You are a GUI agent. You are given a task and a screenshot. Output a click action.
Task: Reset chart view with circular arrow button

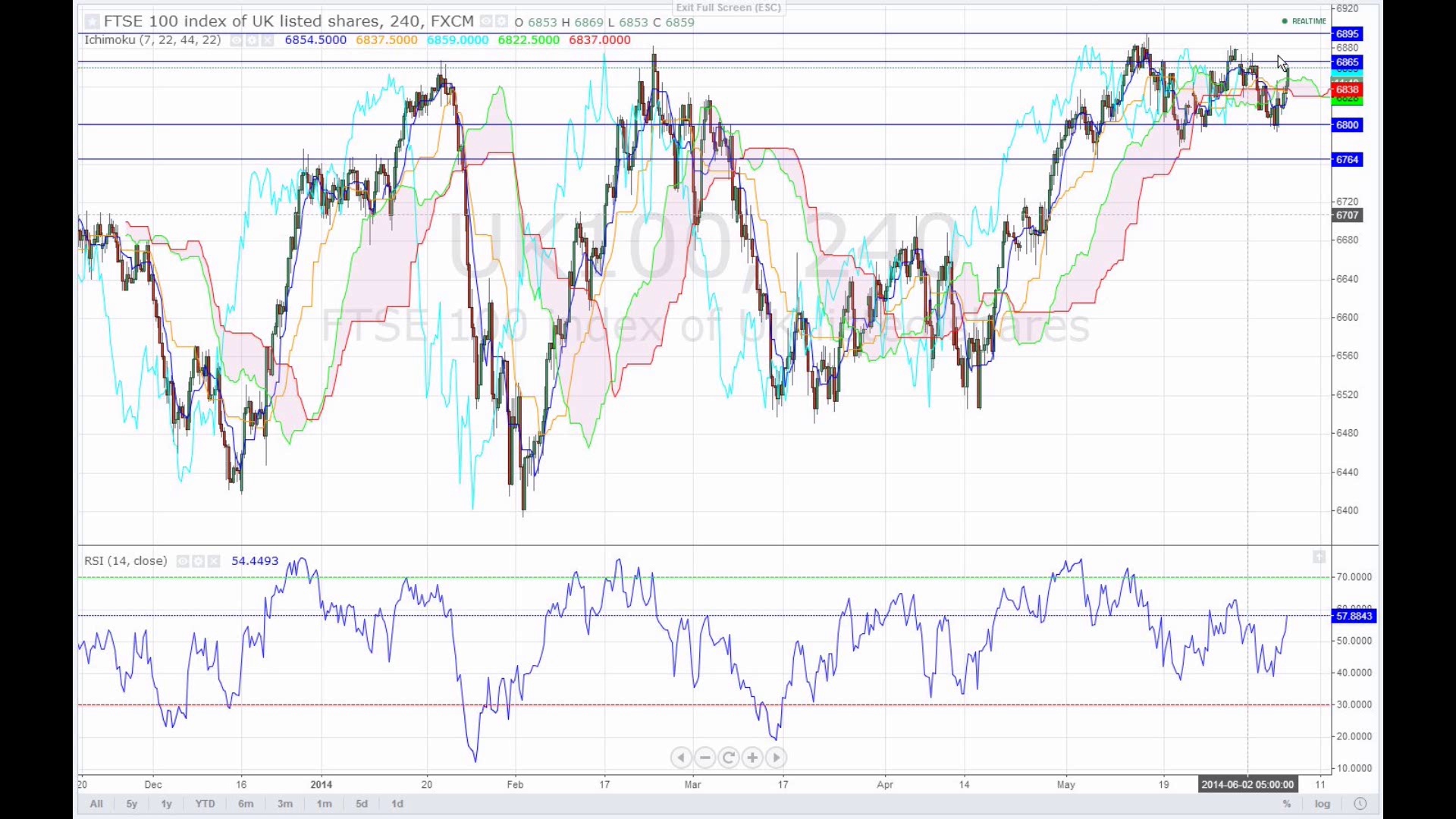pyautogui.click(x=729, y=758)
